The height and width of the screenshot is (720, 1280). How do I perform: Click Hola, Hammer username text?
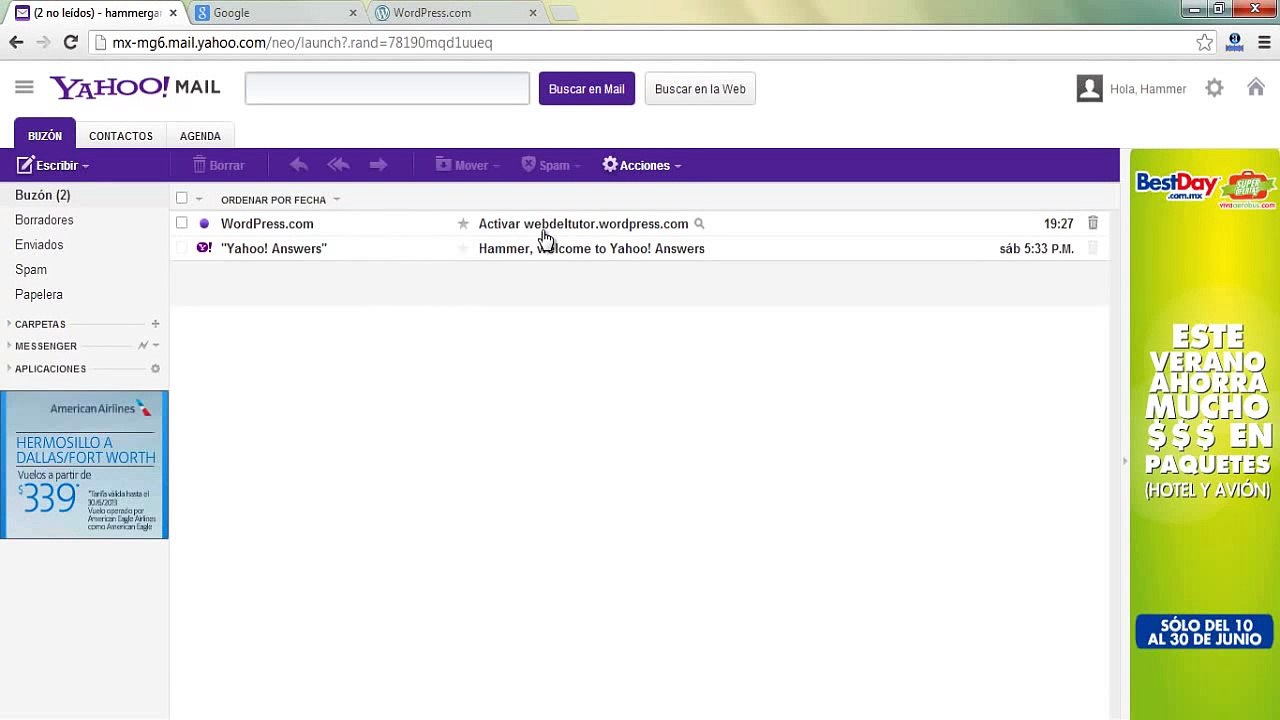pos(1148,89)
